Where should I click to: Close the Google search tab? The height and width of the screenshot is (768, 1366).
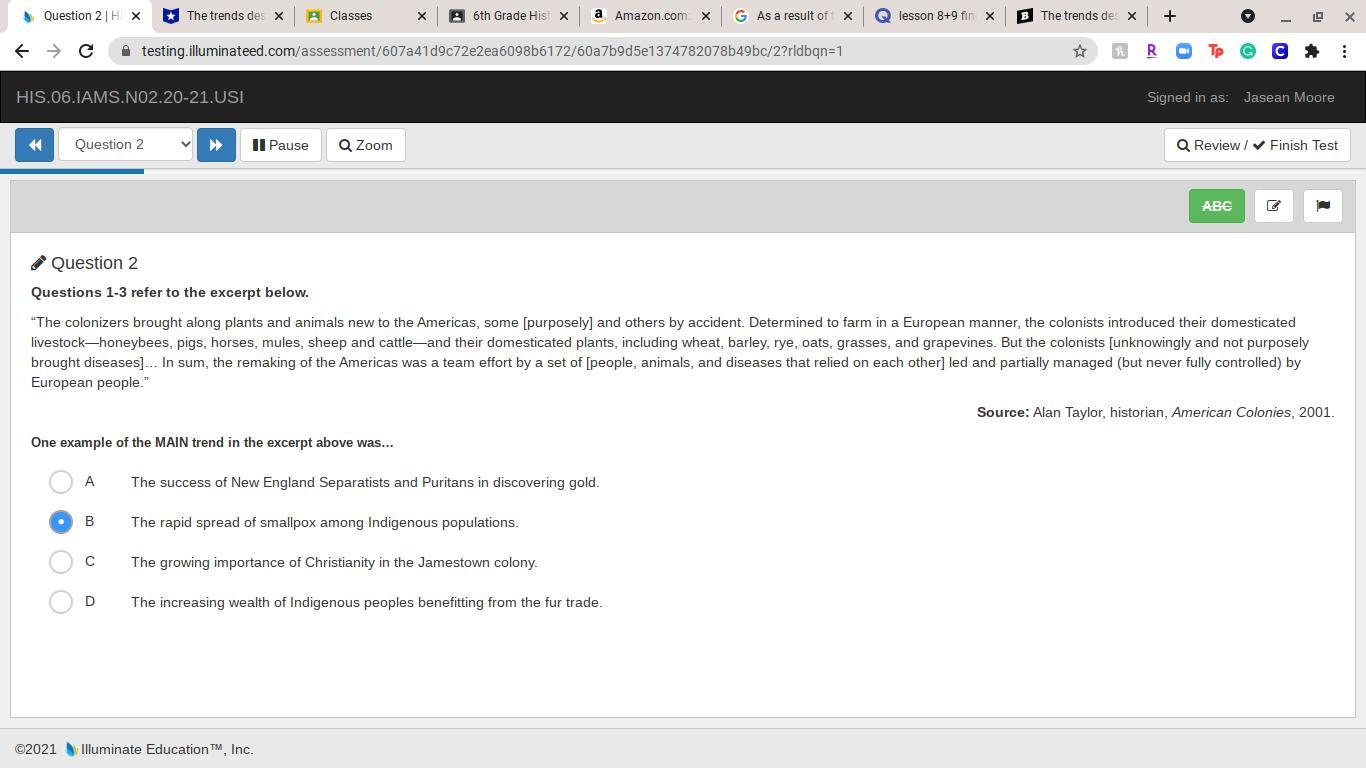(848, 16)
